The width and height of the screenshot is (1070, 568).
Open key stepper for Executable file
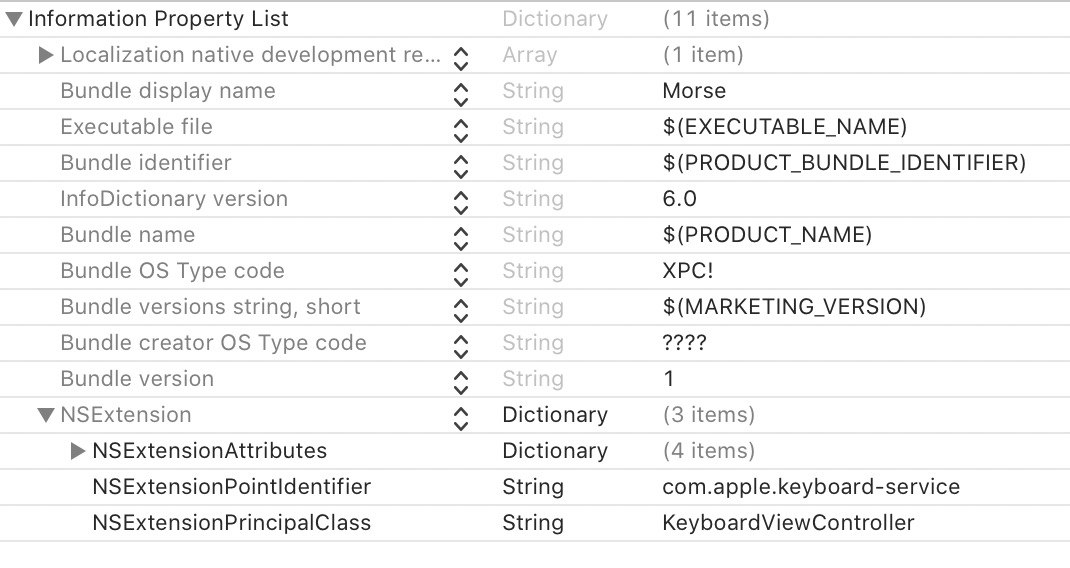[461, 131]
